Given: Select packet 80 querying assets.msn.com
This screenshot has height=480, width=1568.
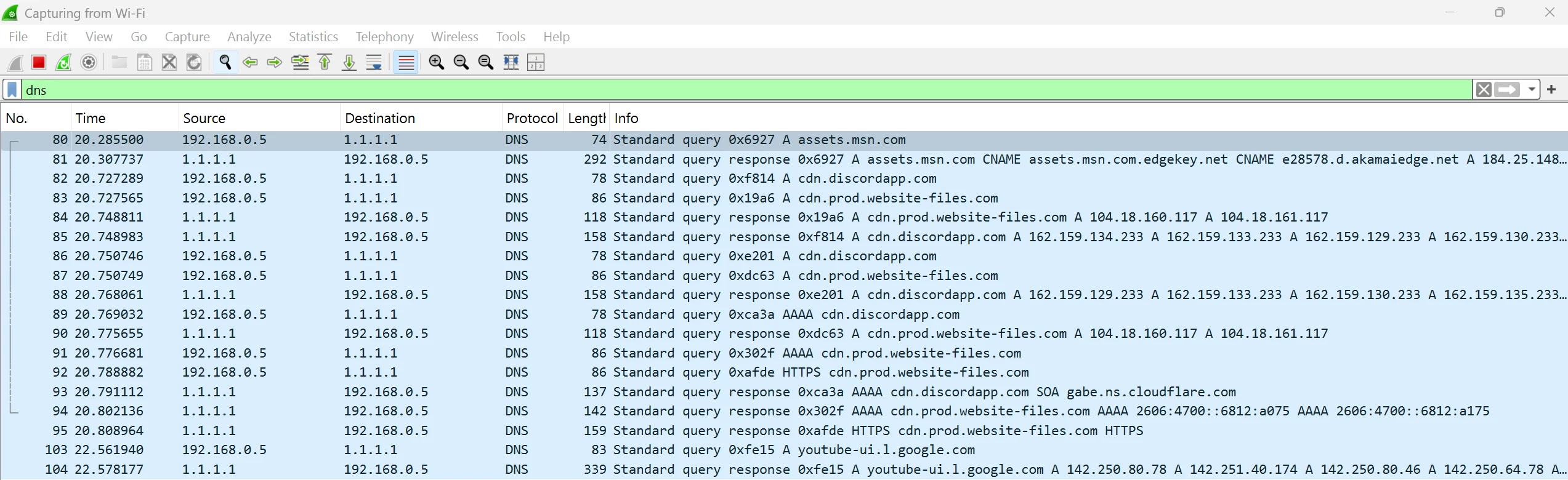Looking at the screenshot, I should pyautogui.click(x=784, y=140).
